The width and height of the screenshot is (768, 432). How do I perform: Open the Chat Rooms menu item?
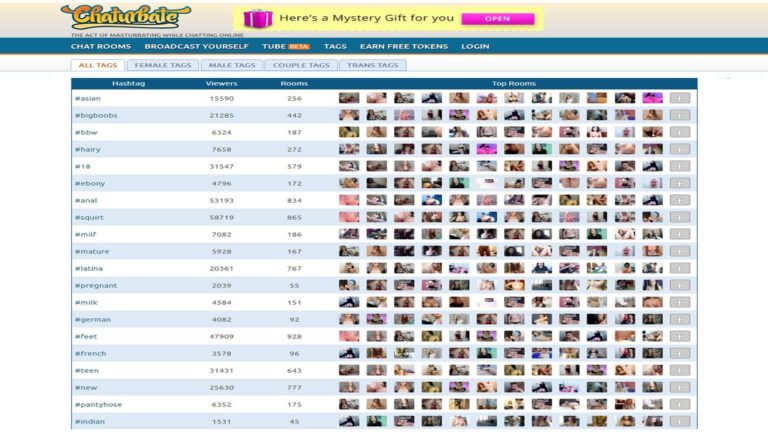(101, 46)
